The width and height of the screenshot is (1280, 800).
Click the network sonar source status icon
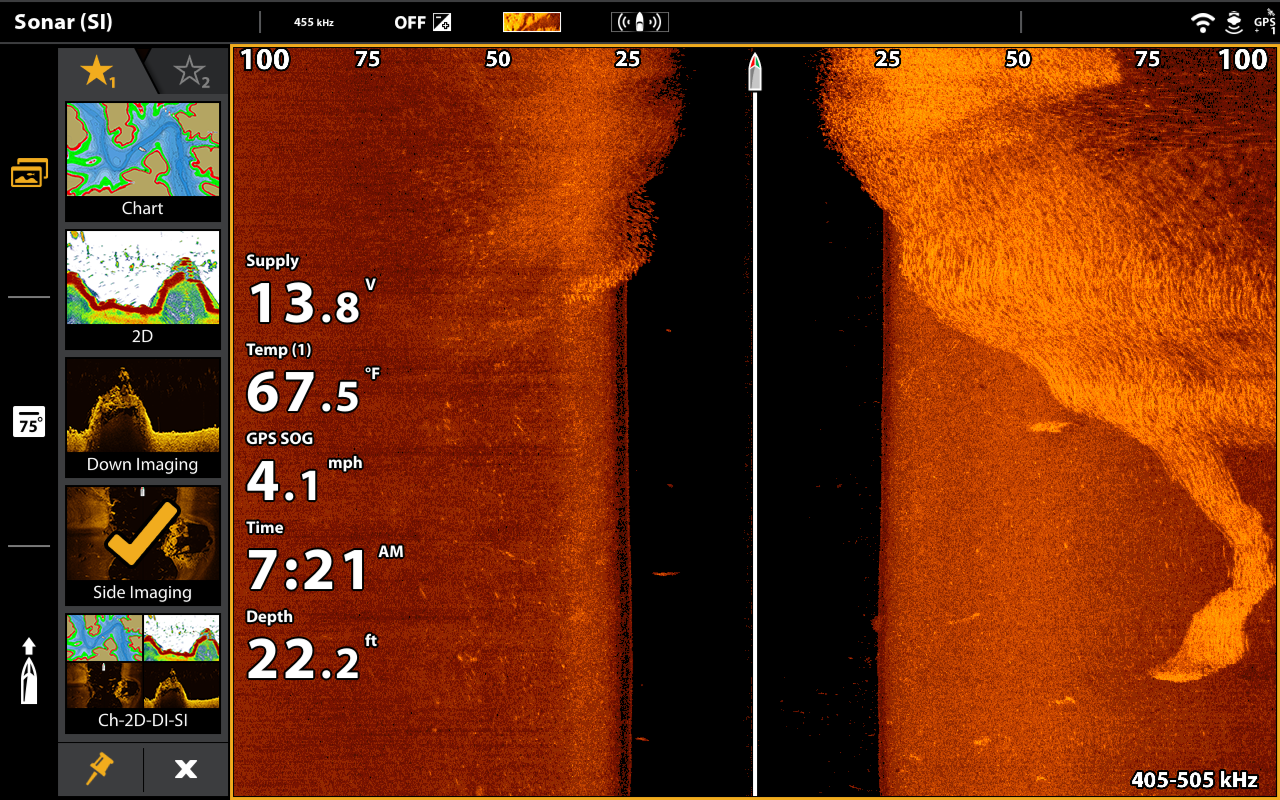1234,22
